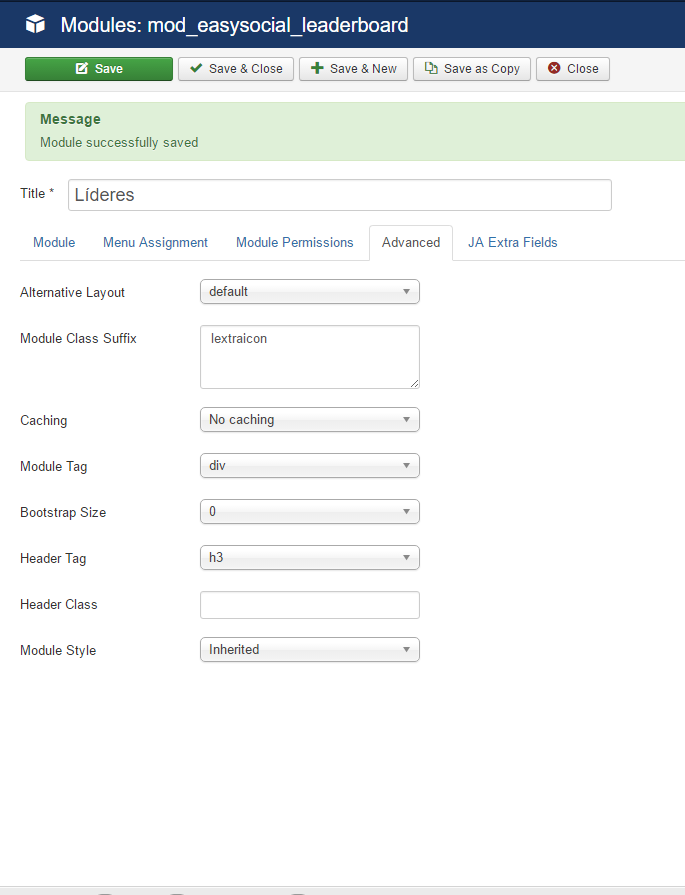Screen dimensions: 685x895
Task: Expand the Module Style dropdown
Action: (x=310, y=650)
